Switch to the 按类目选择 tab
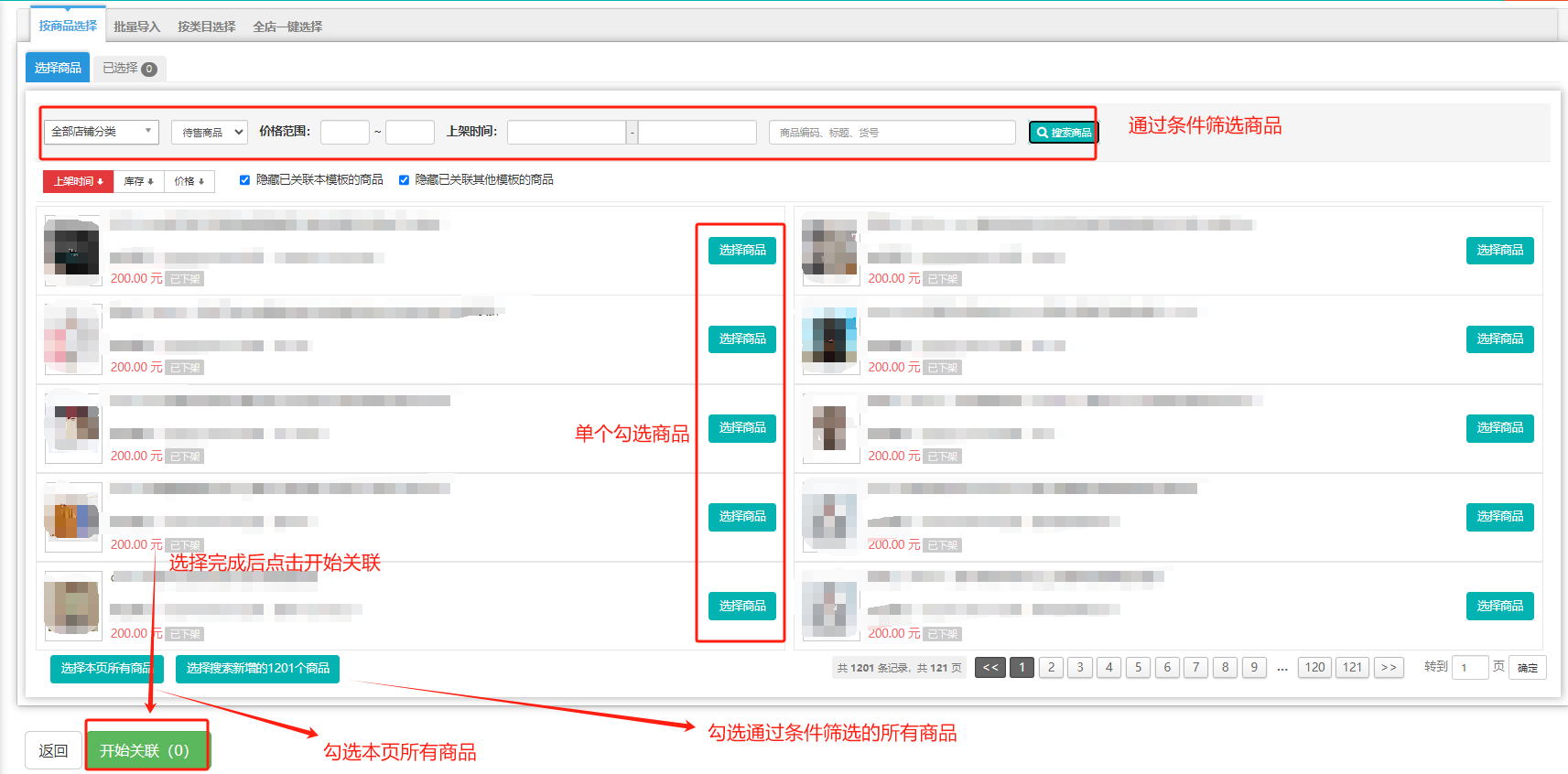1568x774 pixels. click(x=206, y=27)
